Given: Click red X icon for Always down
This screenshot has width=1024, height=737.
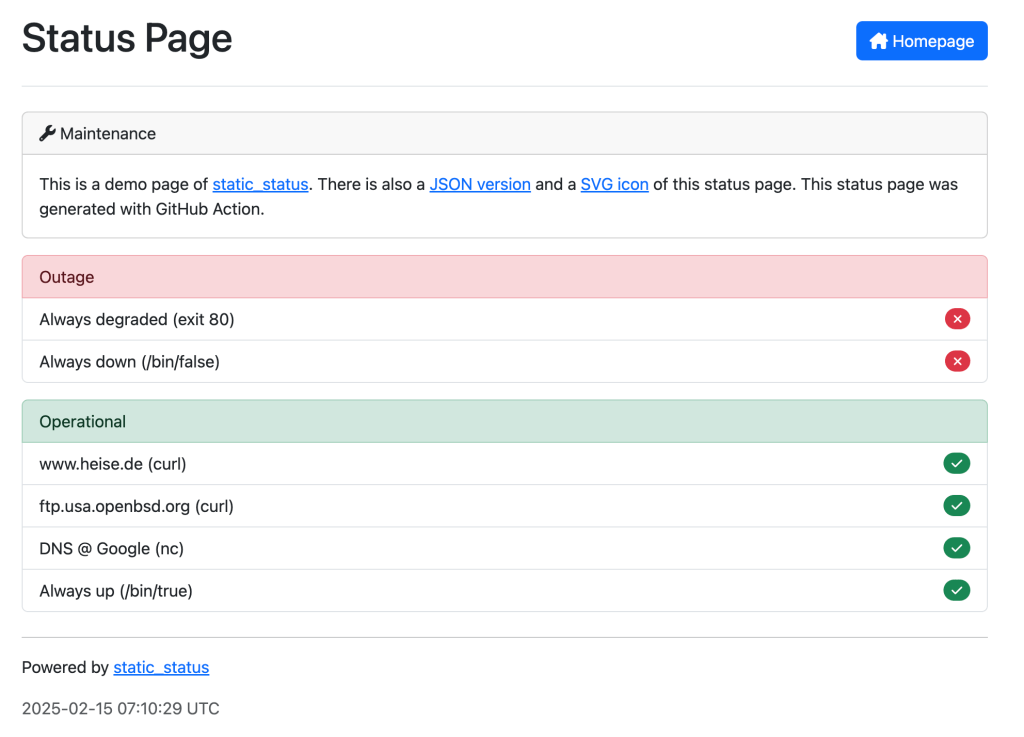Looking at the screenshot, I should (957, 361).
